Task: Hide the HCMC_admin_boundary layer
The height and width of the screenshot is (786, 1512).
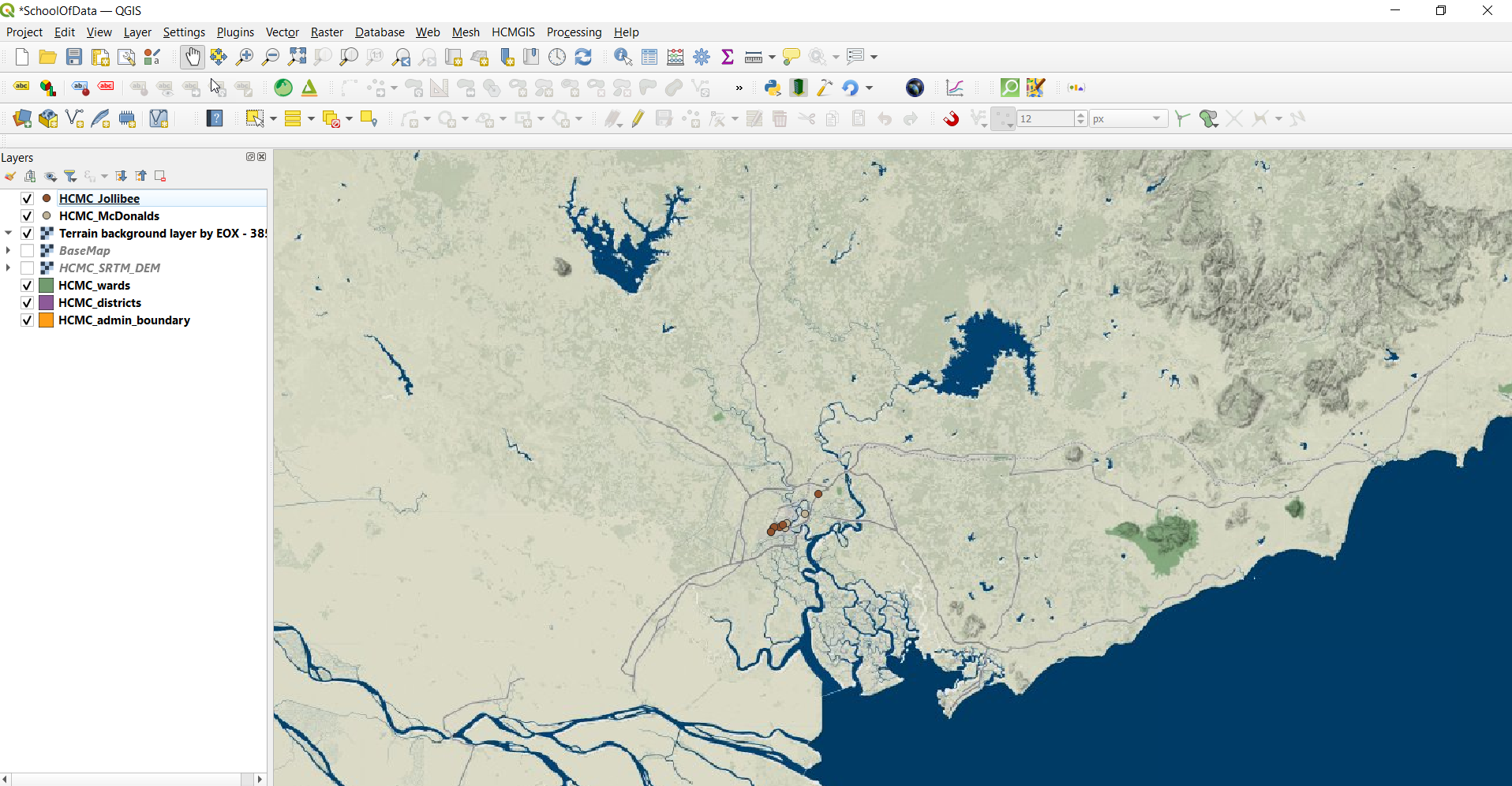Action: pos(28,320)
